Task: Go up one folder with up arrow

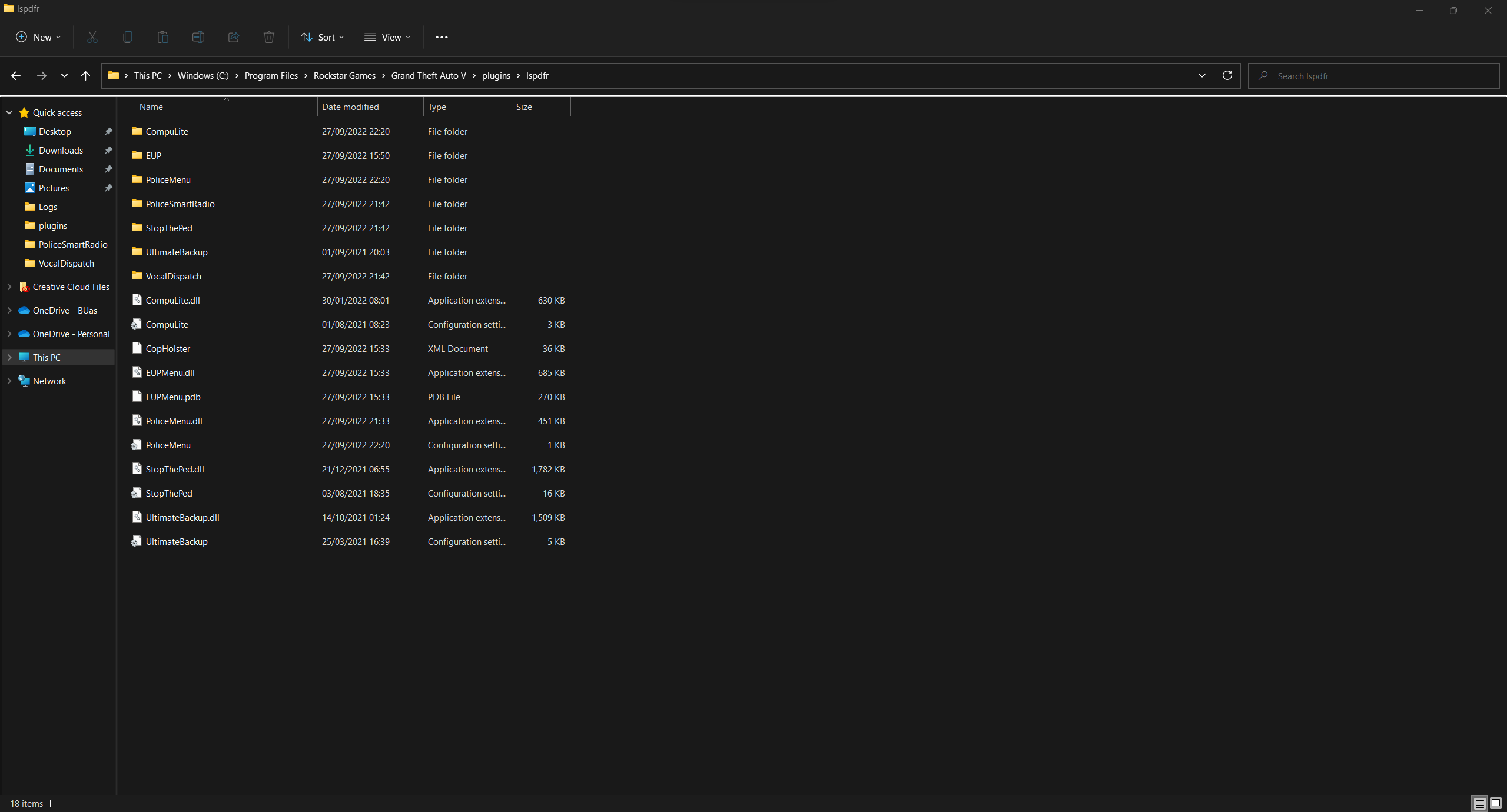Action: tap(85, 75)
